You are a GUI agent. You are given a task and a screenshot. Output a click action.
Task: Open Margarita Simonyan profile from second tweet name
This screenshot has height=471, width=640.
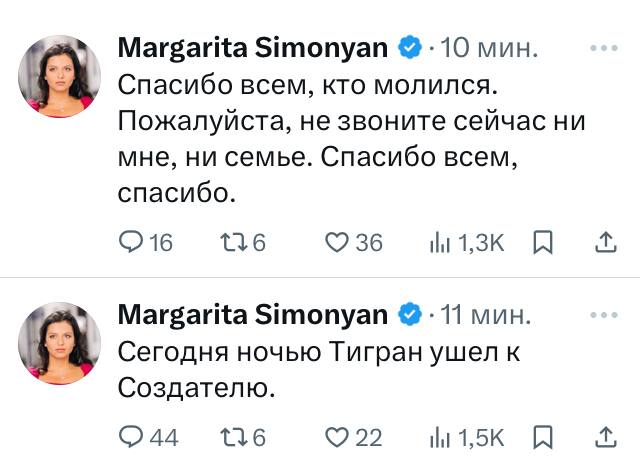(253, 315)
